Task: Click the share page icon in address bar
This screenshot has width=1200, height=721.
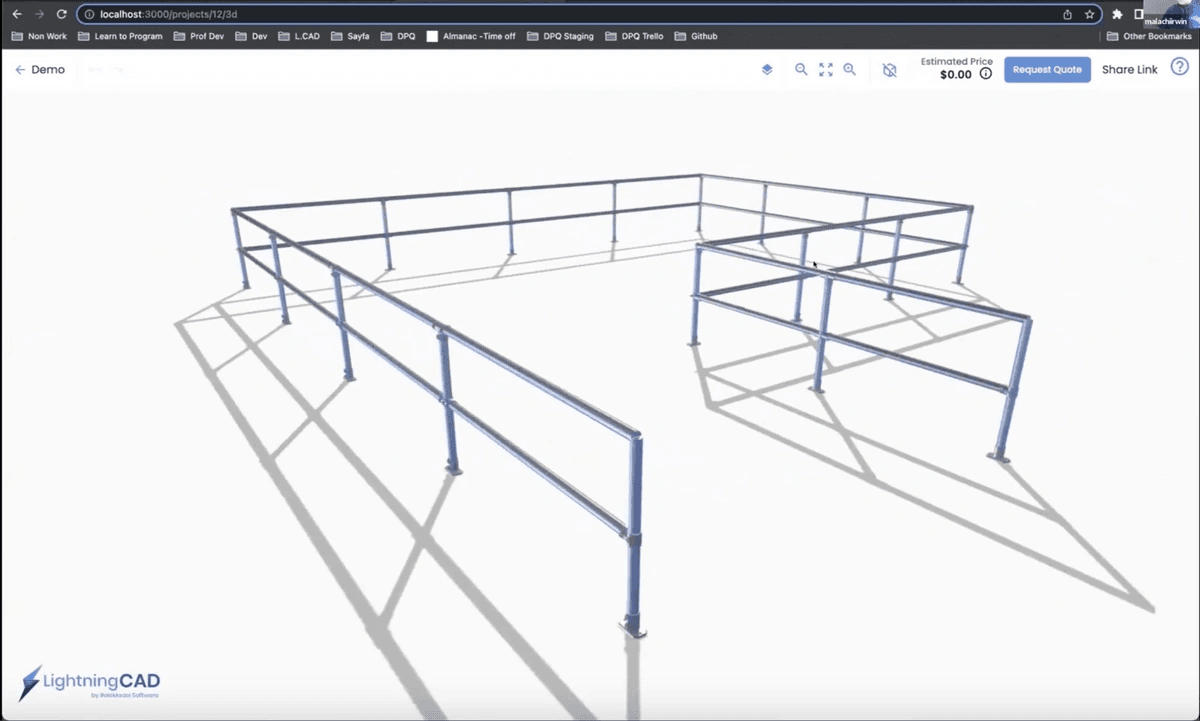Action: tap(1067, 15)
